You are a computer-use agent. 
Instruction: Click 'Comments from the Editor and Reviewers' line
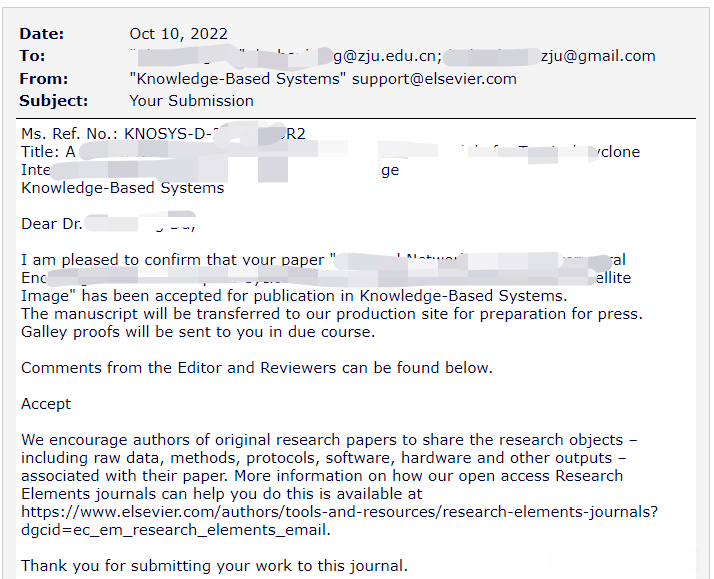coord(257,368)
